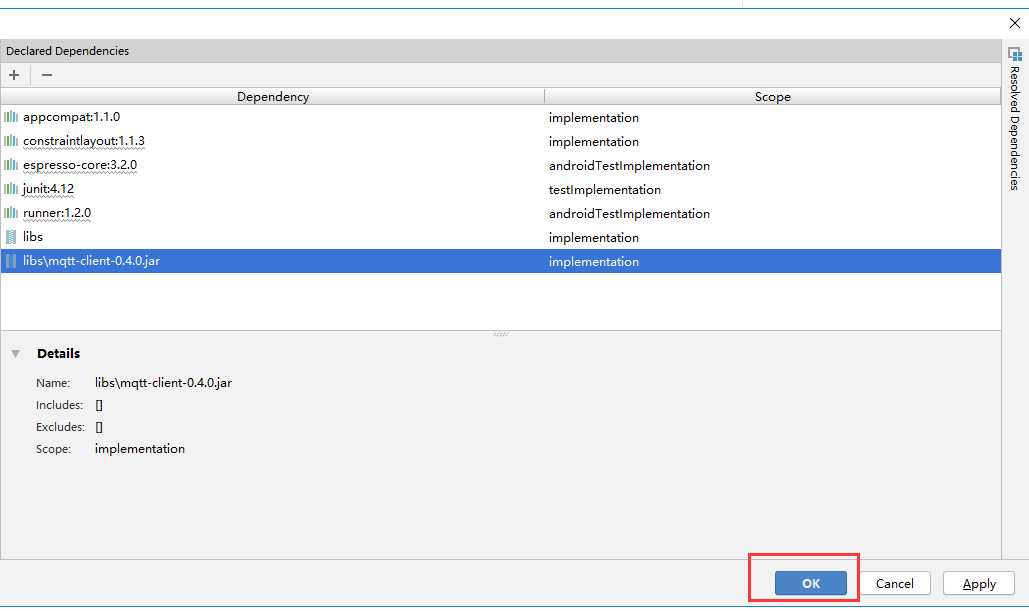Click the Cancel button
Image resolution: width=1029 pixels, height=611 pixels.
pos(894,583)
